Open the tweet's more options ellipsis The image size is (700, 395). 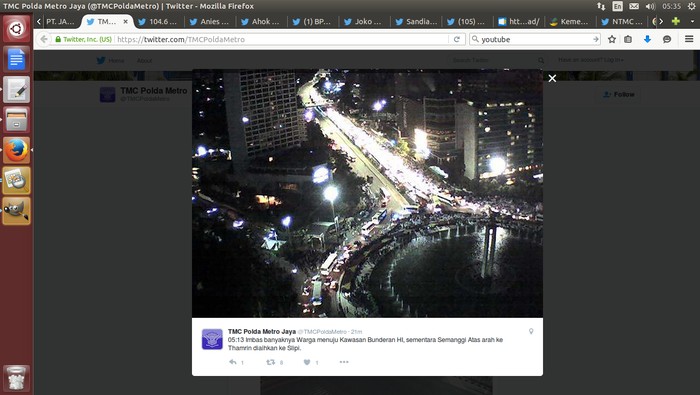pos(344,362)
